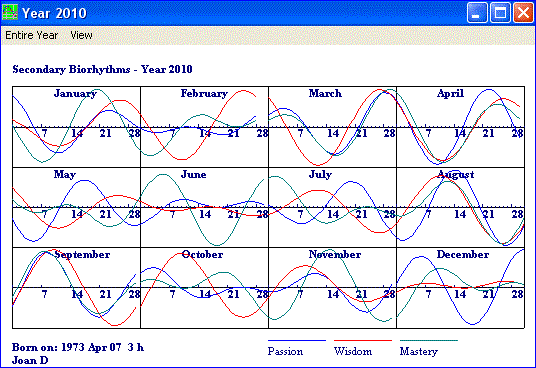Click the Secondary Biorhythms title text
Viewport: 536px width, 368px height.
point(102,69)
